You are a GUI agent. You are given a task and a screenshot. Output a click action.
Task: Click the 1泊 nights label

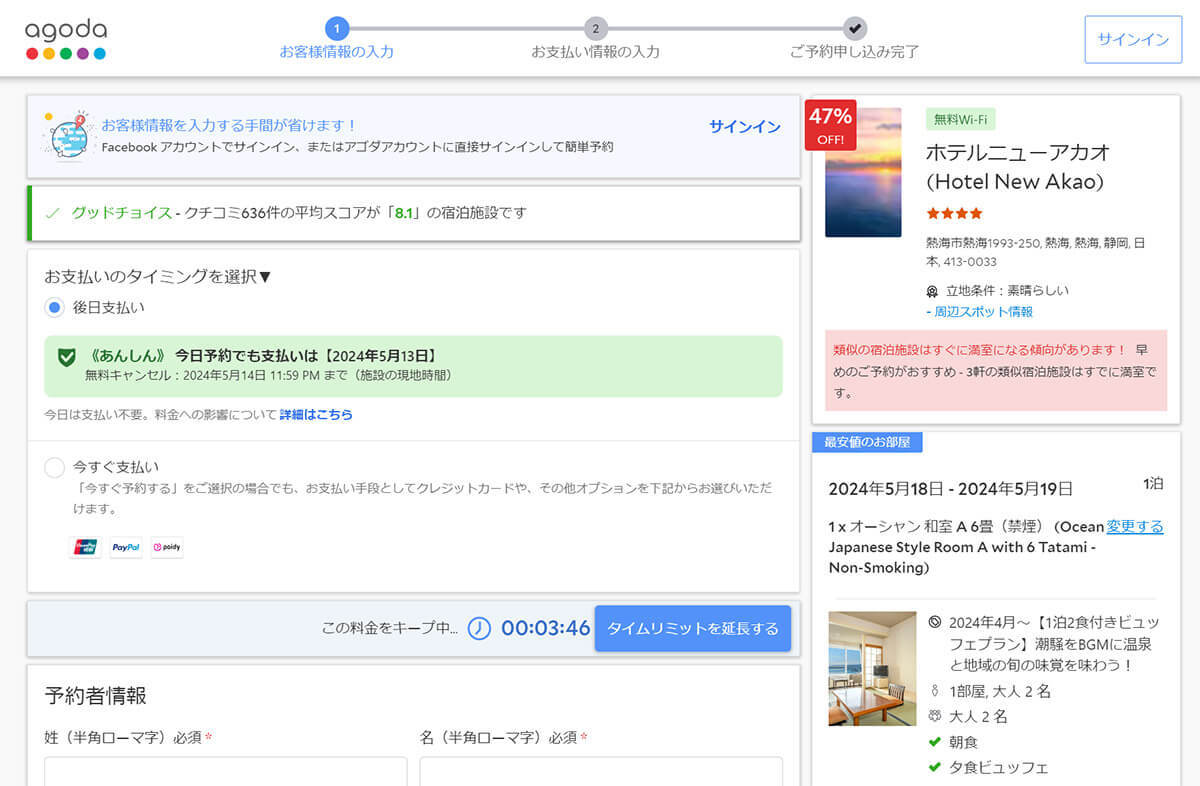(1153, 483)
